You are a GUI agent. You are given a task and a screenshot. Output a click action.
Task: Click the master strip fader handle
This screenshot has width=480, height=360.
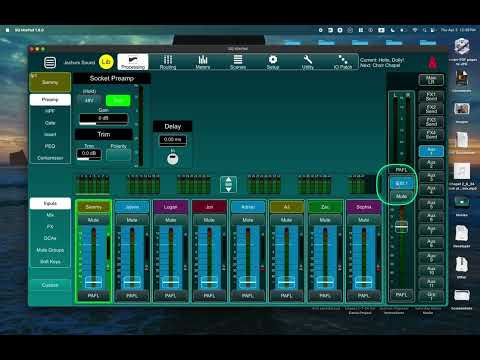point(401,227)
